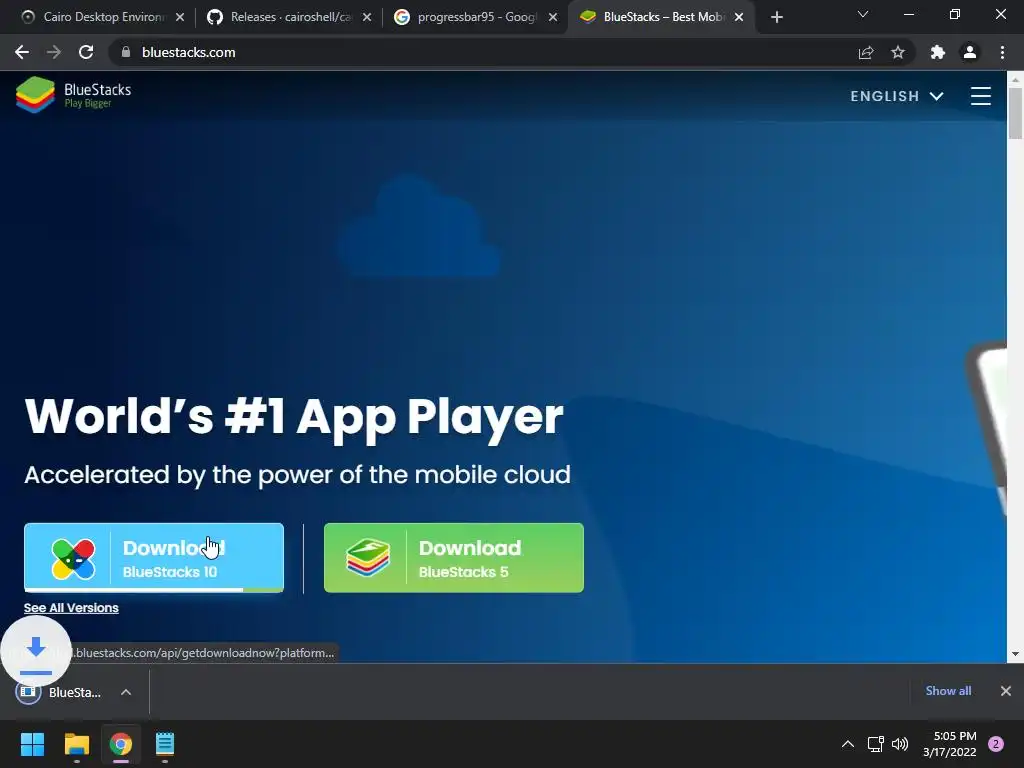Close the Releases cairoshell tab
This screenshot has height=768, width=1024.
pos(367,17)
